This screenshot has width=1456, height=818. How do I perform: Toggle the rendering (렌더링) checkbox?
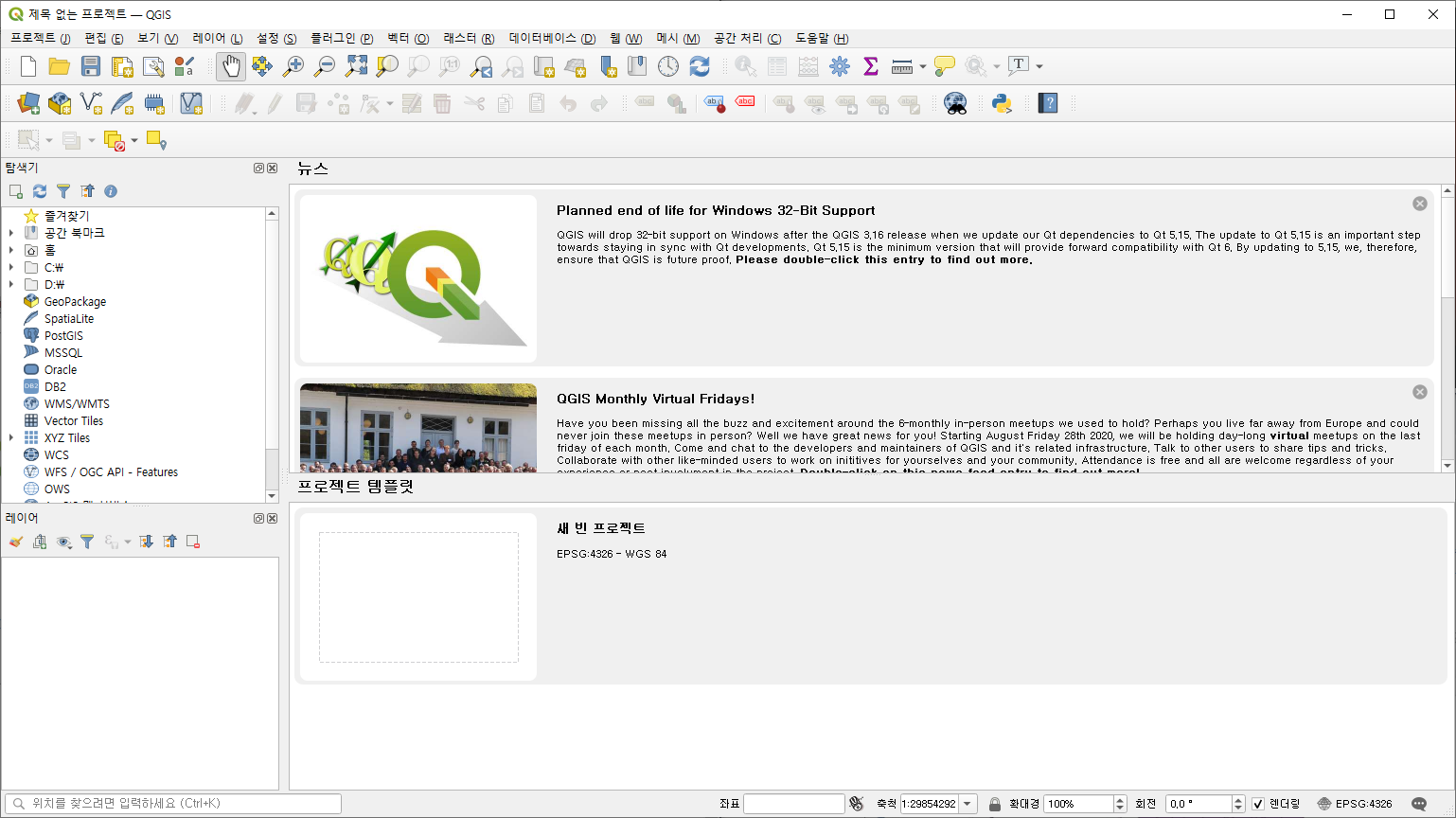click(x=1257, y=804)
